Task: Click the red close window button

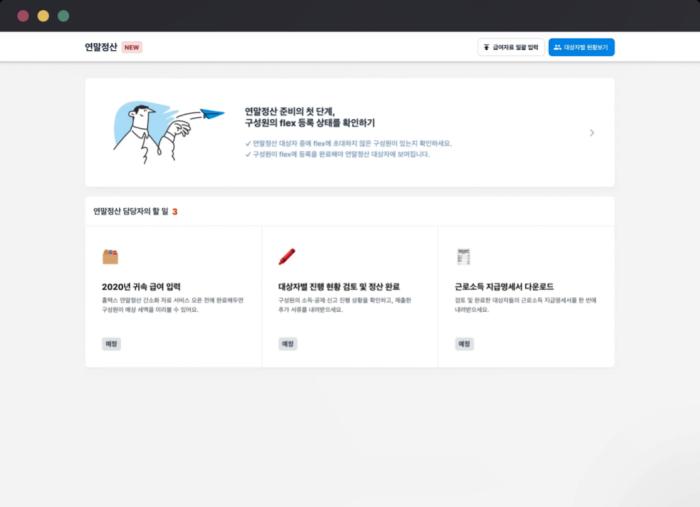Action: pyautogui.click(x=23, y=16)
